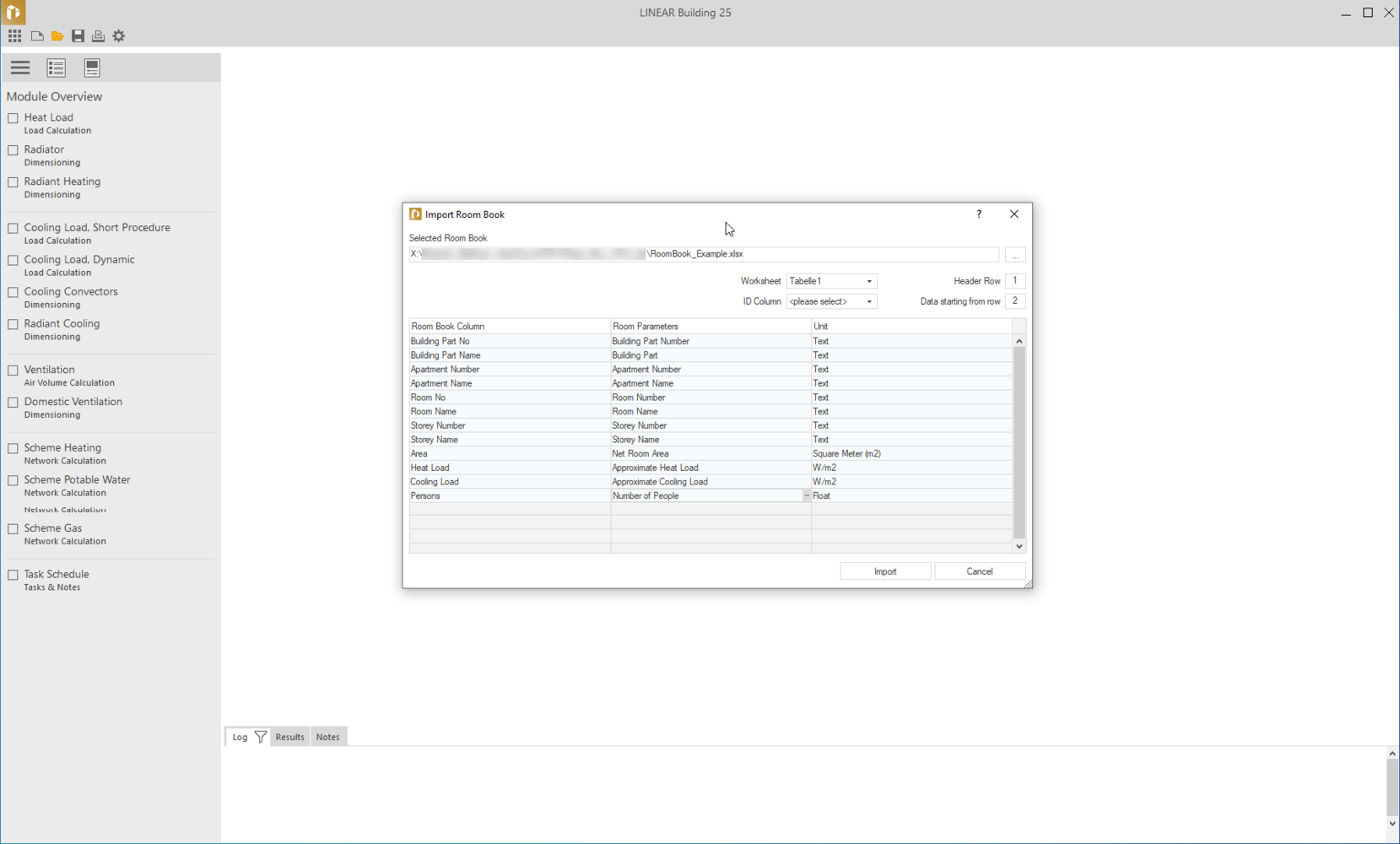The width and height of the screenshot is (1400, 844).
Task: Open the module grid launcher icon
Action: click(x=15, y=36)
